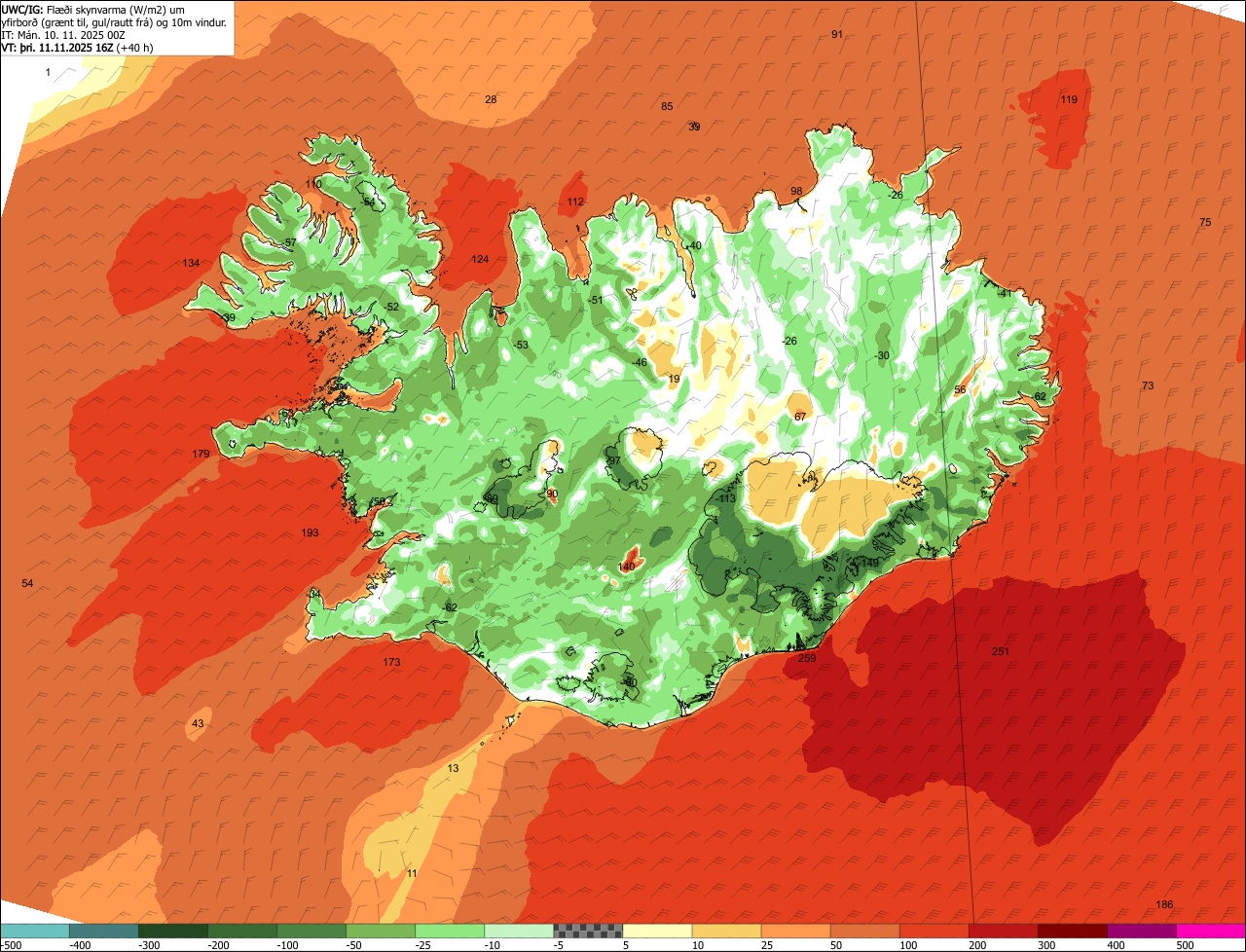Click the map value -46 in northern Iceland

click(x=639, y=362)
